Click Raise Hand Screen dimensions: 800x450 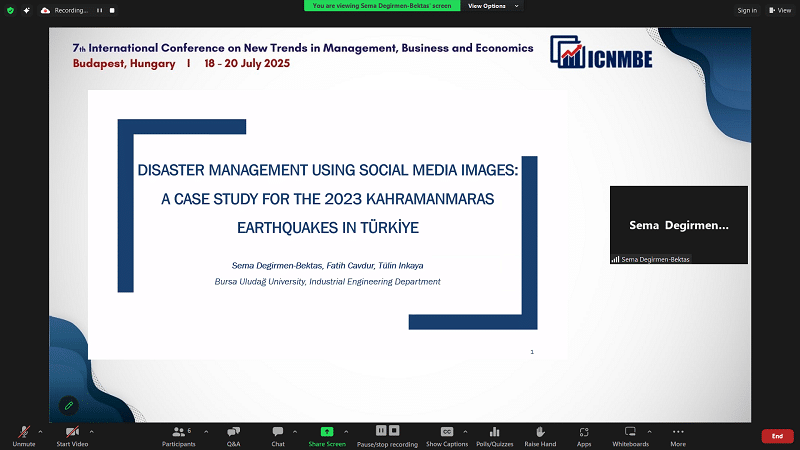pyautogui.click(x=540, y=432)
